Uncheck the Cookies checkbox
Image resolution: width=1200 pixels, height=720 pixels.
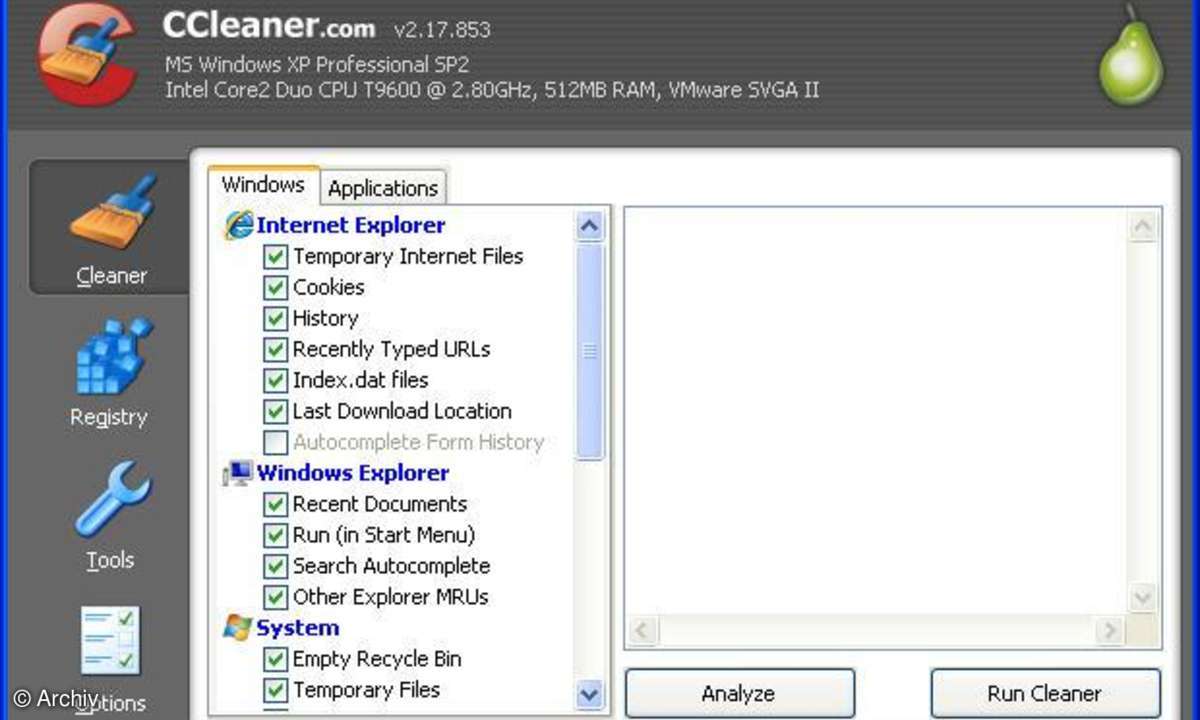275,288
